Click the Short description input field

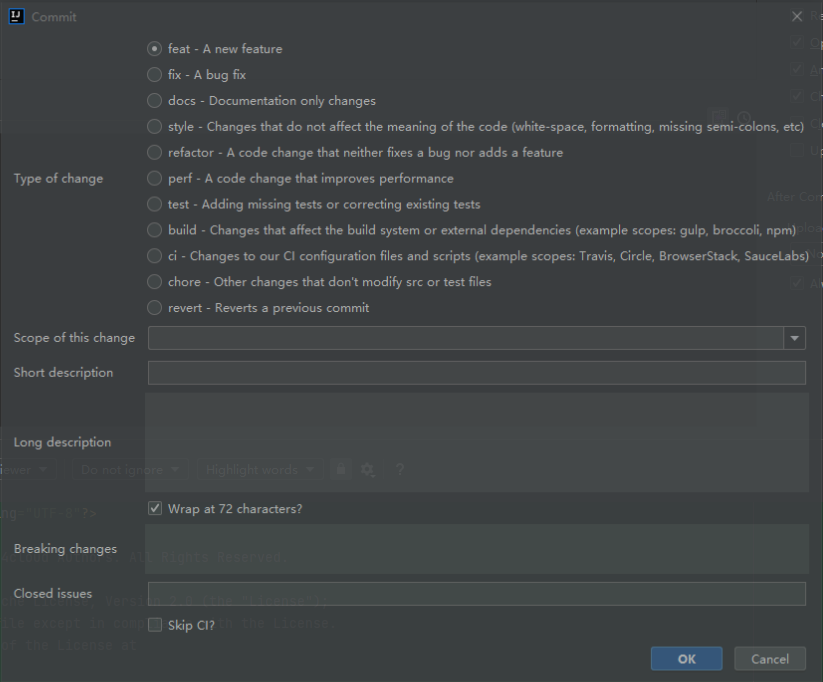pos(476,373)
